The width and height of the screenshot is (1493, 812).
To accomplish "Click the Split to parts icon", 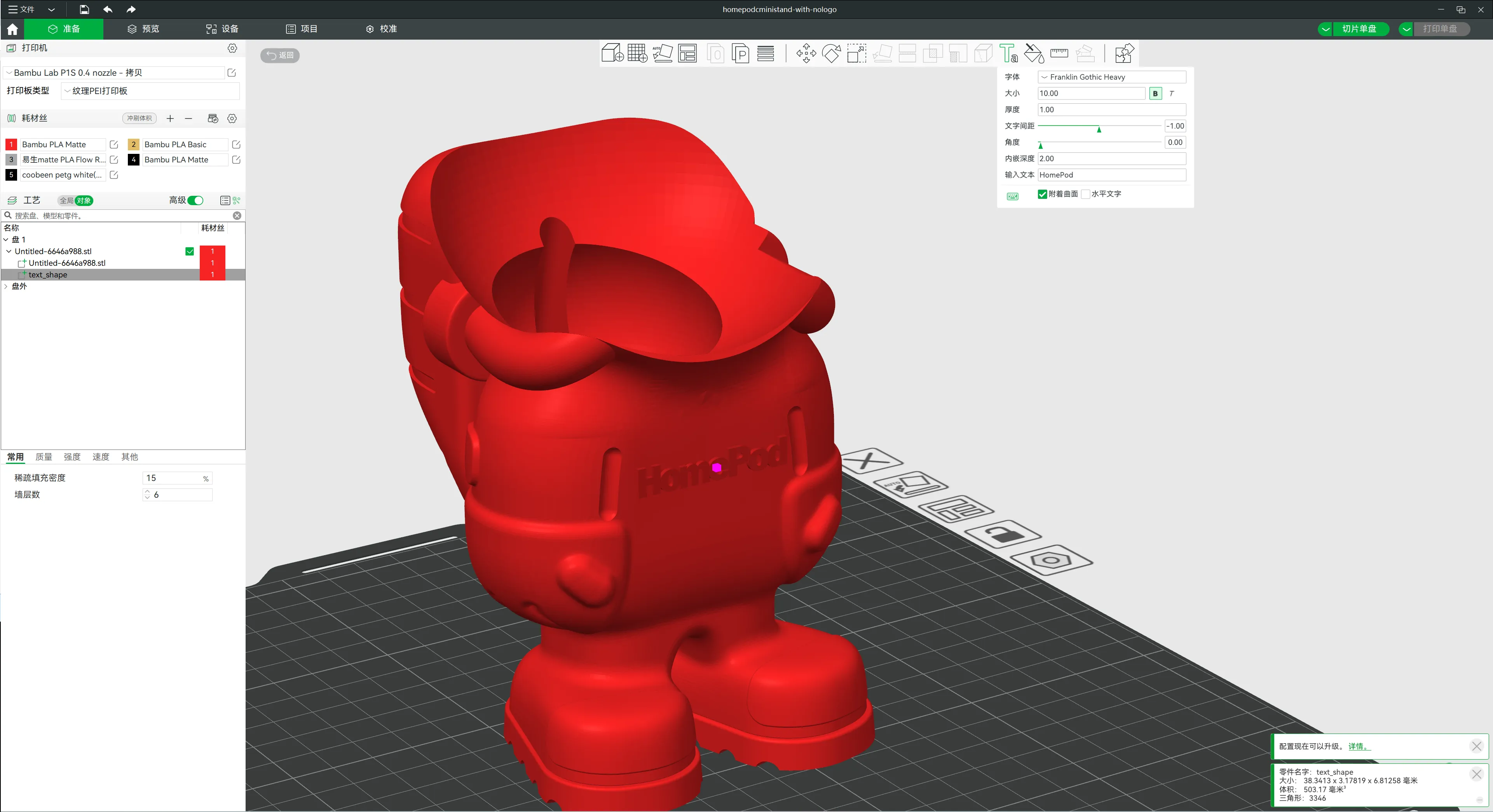I will pos(741,53).
